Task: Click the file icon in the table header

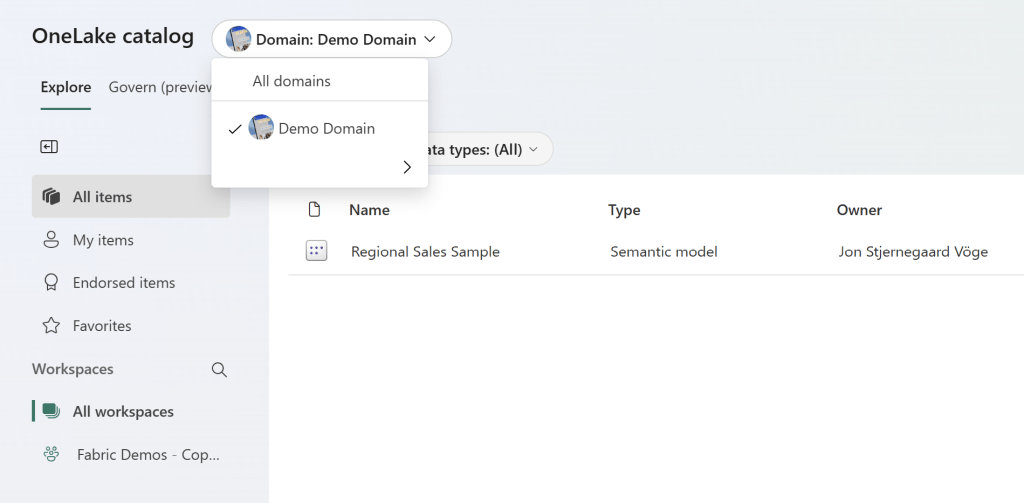Action: click(x=315, y=210)
